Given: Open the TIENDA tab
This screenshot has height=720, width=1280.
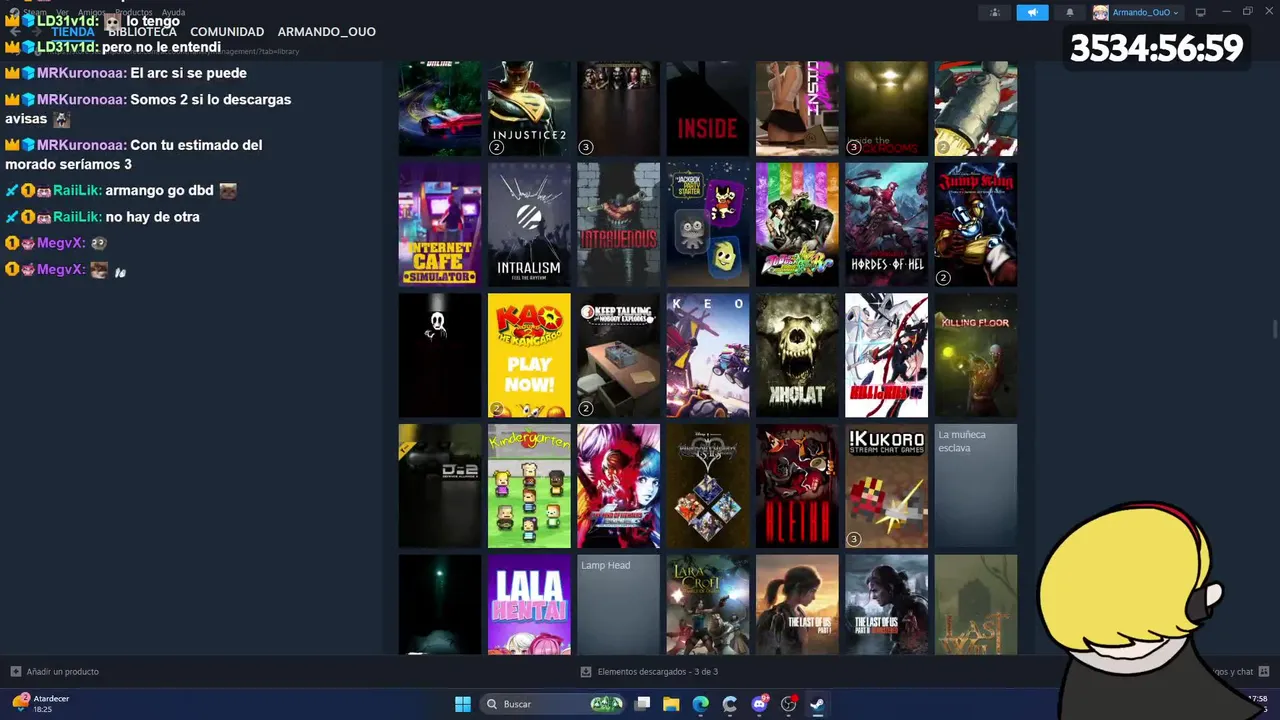Looking at the screenshot, I should [x=73, y=32].
